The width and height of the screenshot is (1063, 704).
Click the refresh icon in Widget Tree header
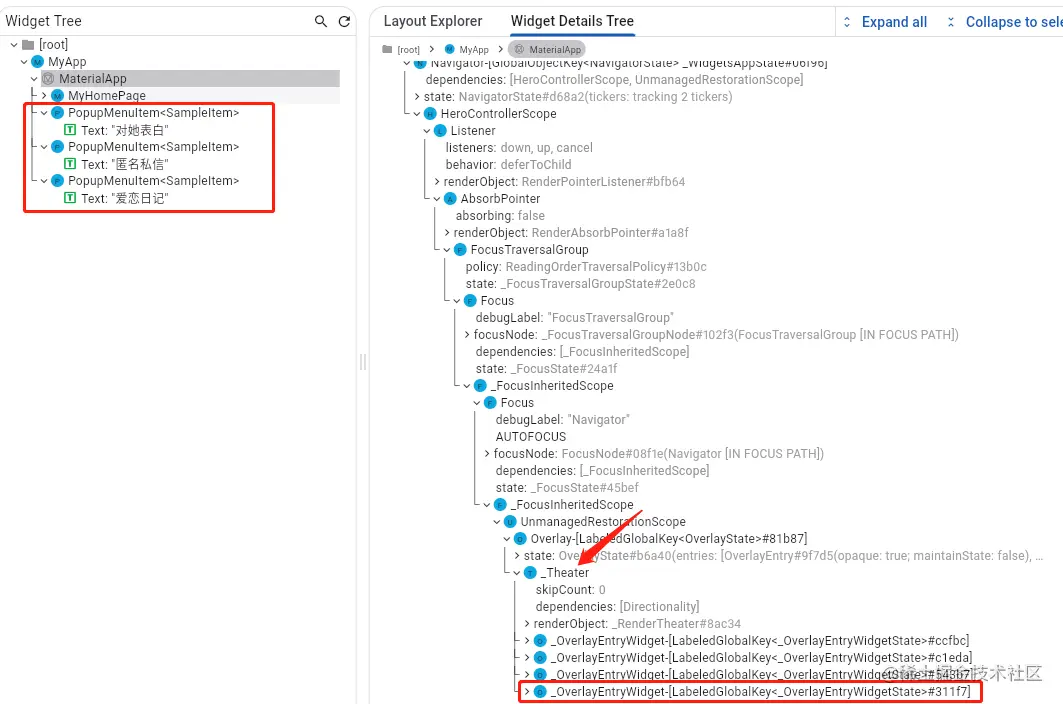(x=344, y=22)
